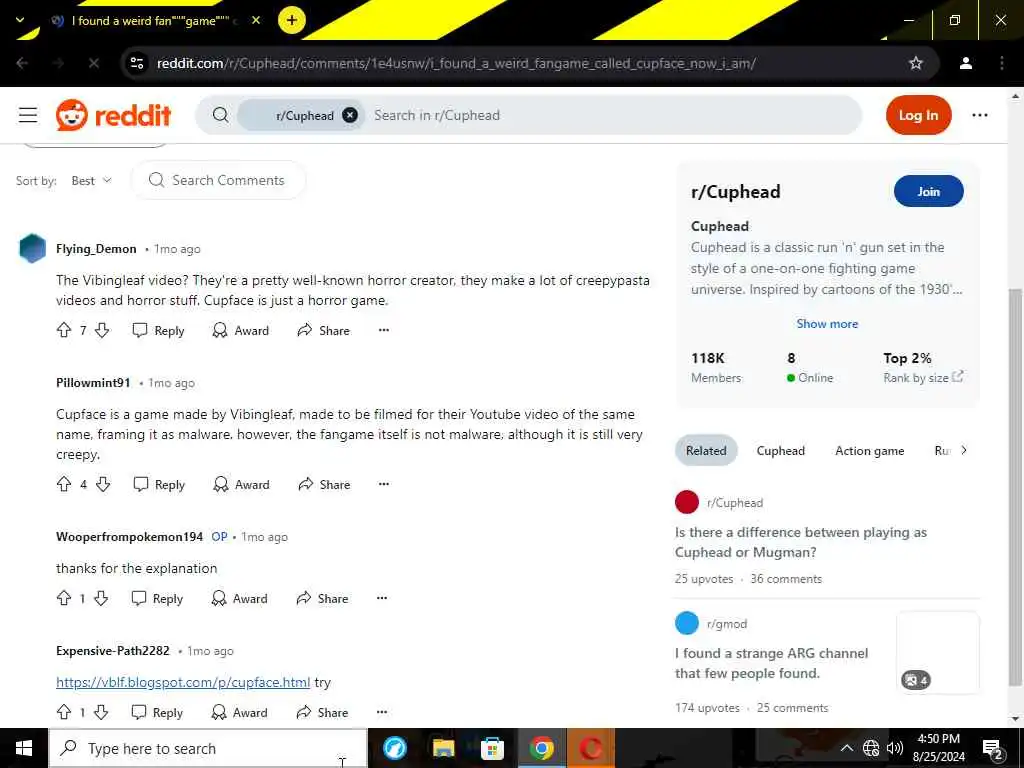Screen dimensions: 1024x768
Task: Show more related topic tabs with chevron
Action: (x=964, y=451)
